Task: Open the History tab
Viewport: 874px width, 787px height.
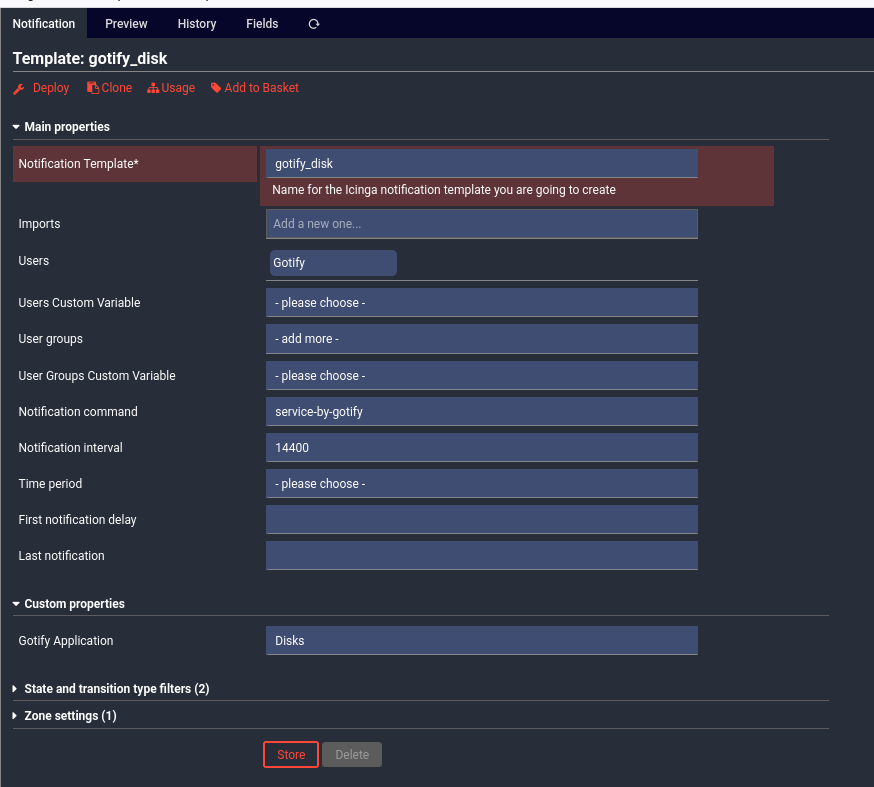Action: tap(197, 24)
